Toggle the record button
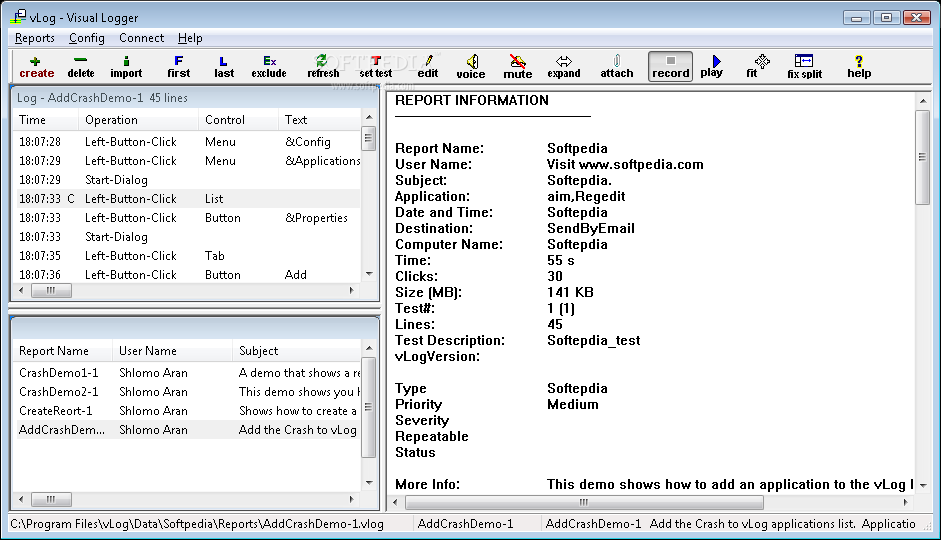Screen dimensions: 941x540 (x=670, y=67)
